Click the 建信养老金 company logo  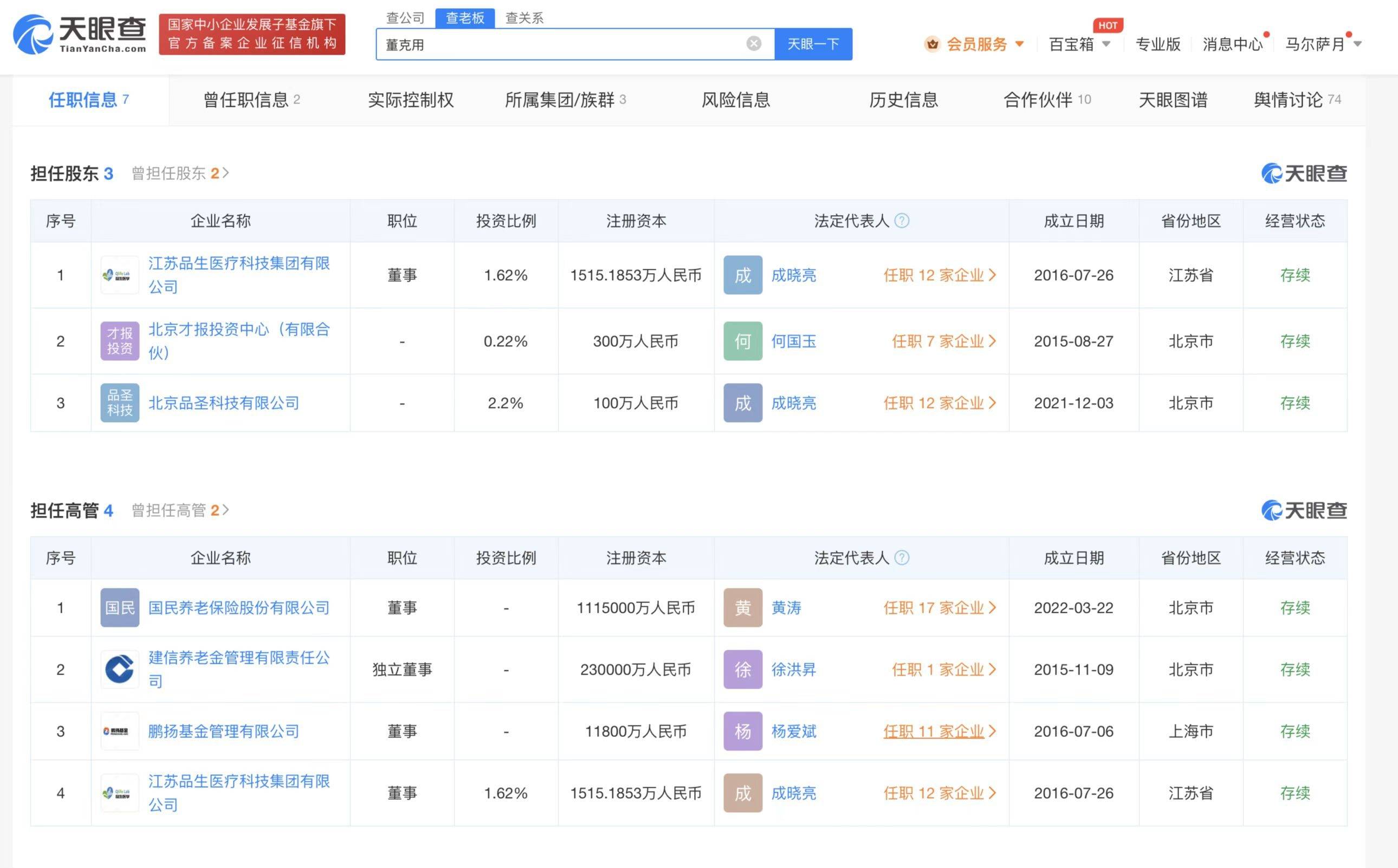click(x=119, y=669)
